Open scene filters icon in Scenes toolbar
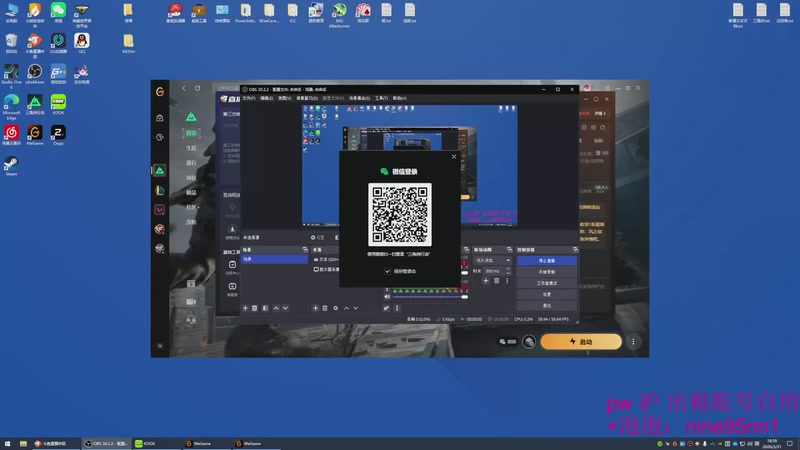Screen dimensions: 800x450 [265, 308]
